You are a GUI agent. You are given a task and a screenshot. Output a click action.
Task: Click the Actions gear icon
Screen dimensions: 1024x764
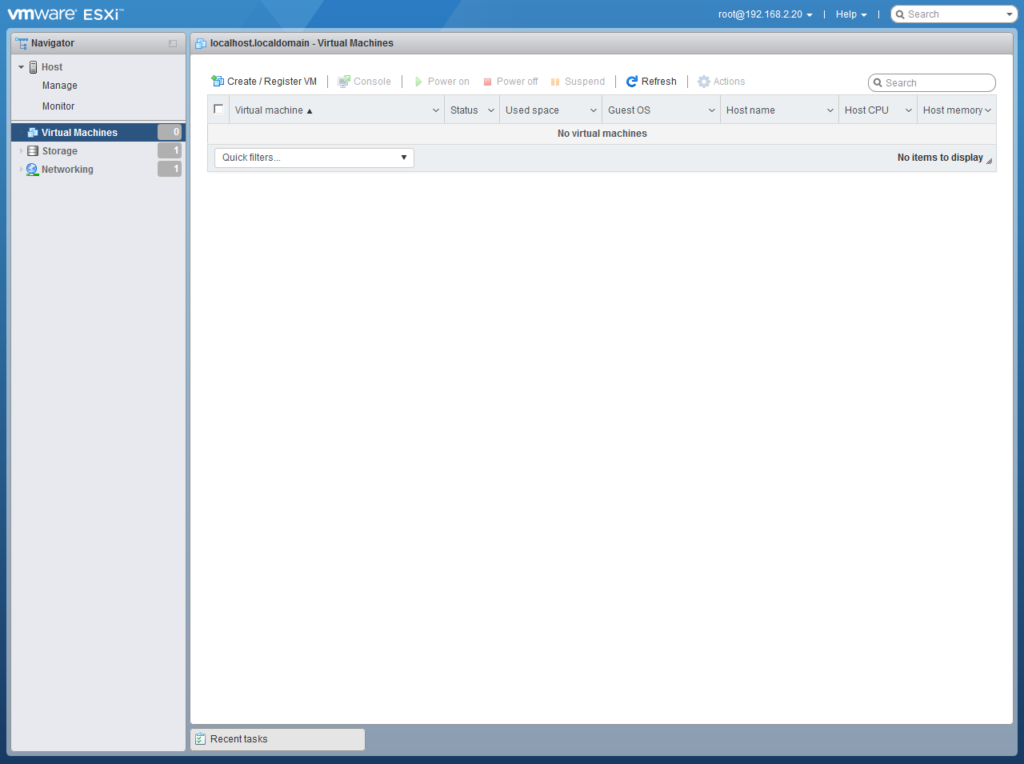[x=702, y=81]
